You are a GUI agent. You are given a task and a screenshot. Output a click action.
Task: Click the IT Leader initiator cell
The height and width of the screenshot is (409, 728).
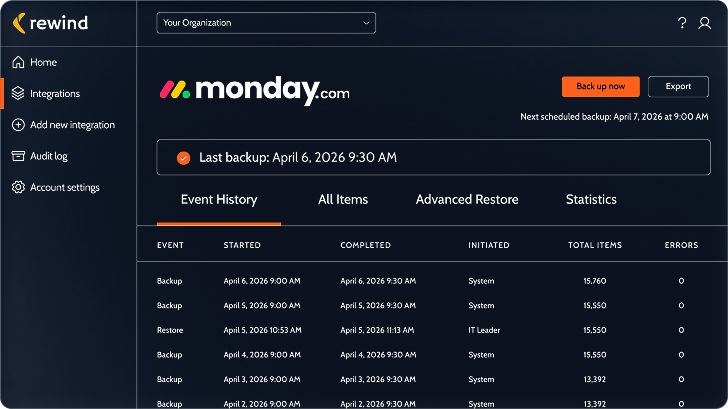(x=484, y=330)
